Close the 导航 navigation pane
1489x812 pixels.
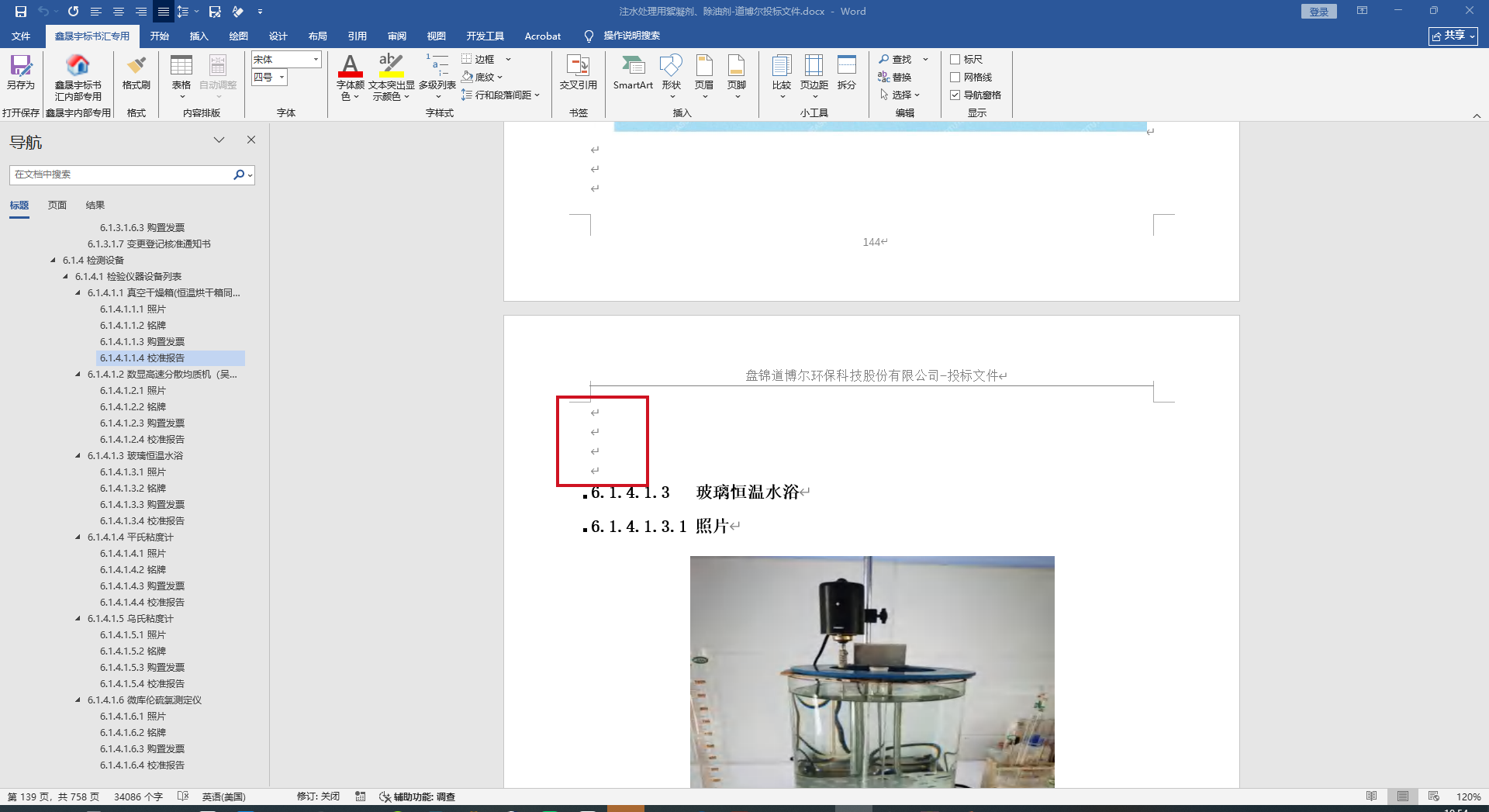click(x=251, y=140)
